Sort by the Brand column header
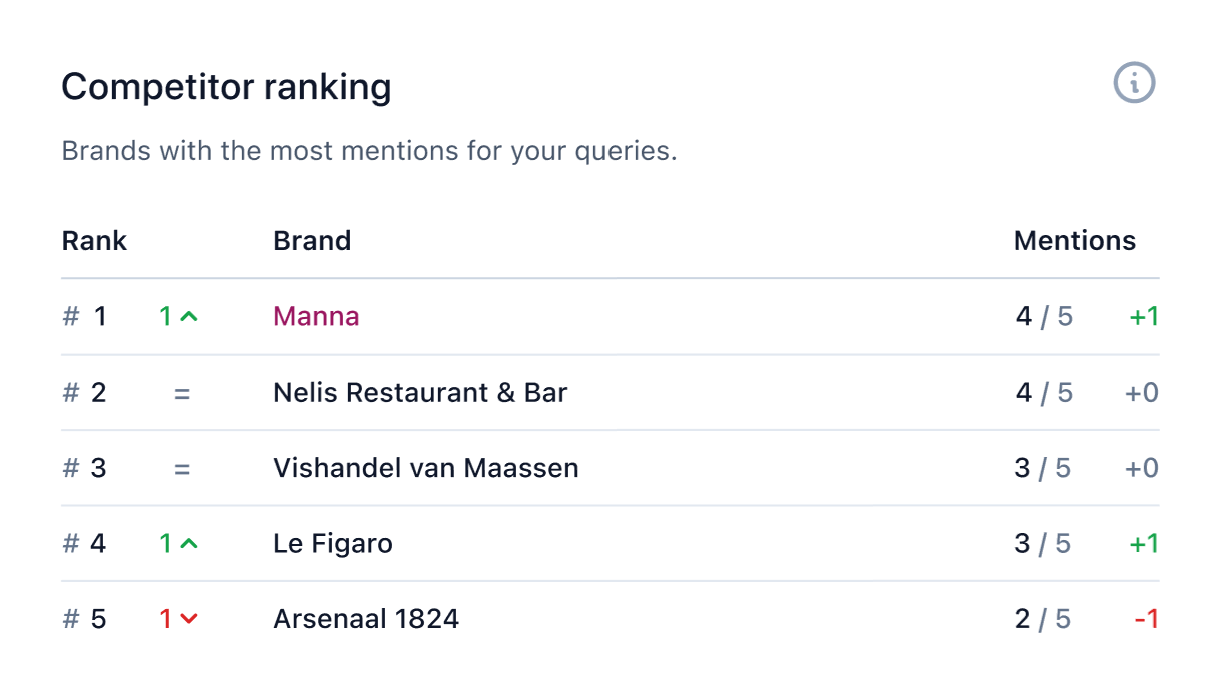This screenshot has height=692, width=1214. coord(312,241)
